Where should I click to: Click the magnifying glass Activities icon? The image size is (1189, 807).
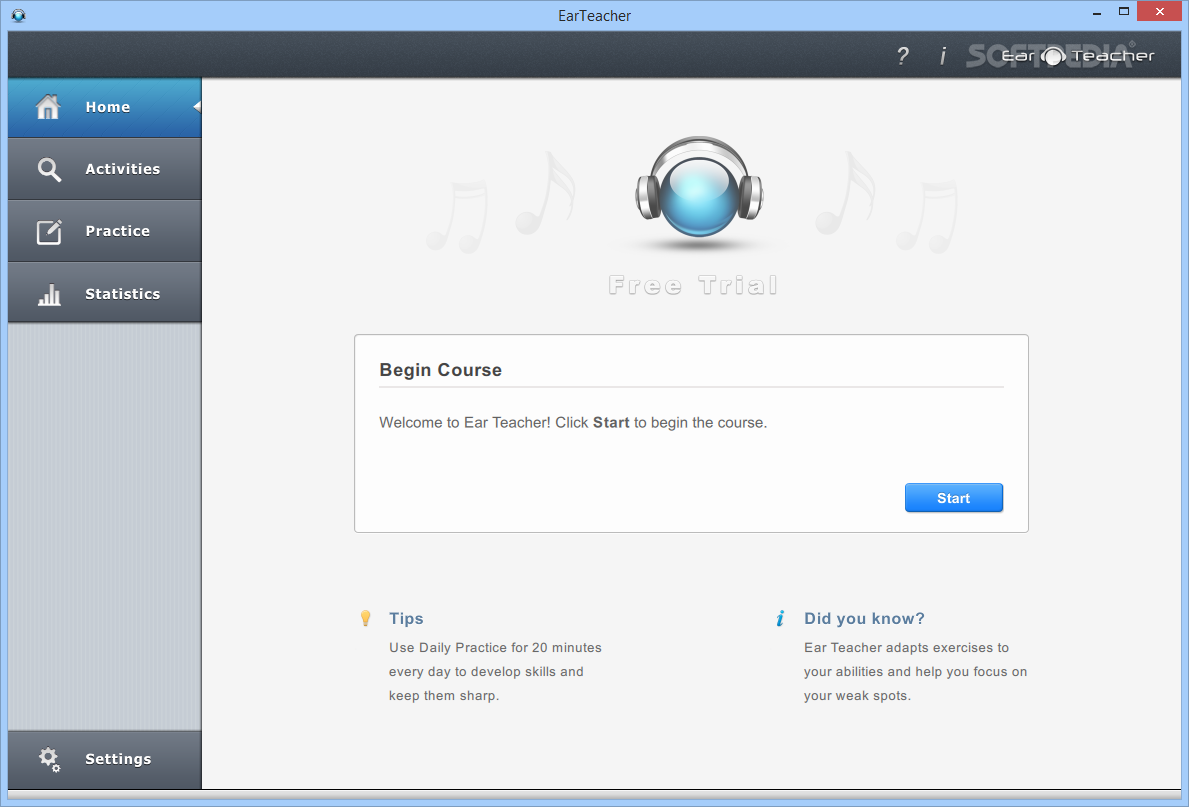coord(49,169)
